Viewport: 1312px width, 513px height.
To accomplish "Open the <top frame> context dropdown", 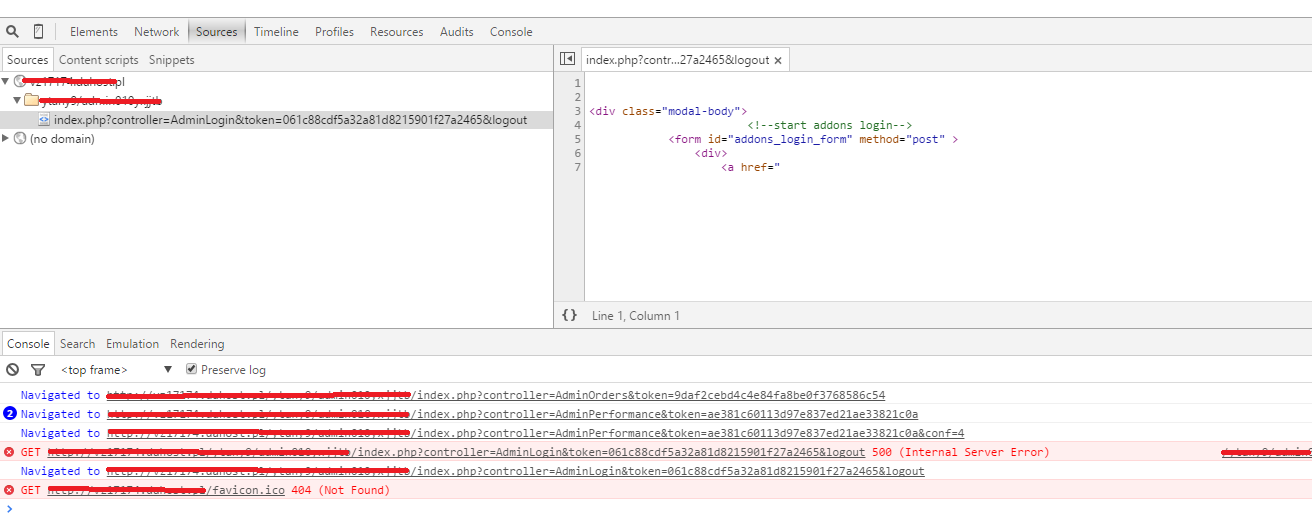I will point(116,370).
